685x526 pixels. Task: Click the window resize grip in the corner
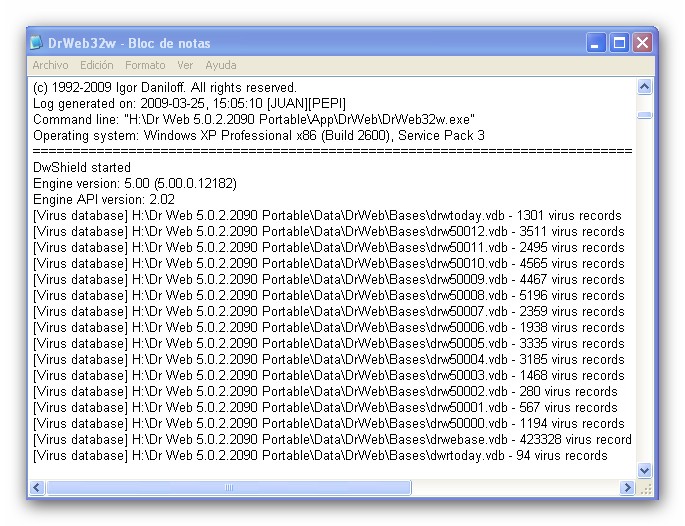645,488
